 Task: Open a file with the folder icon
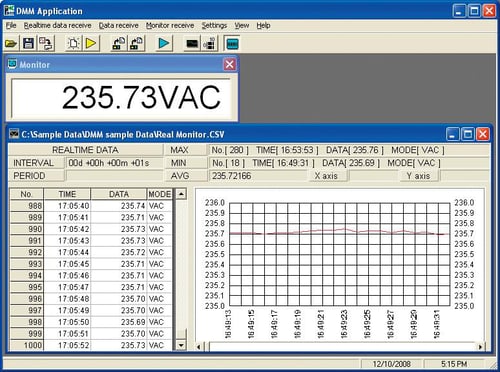pos(11,43)
